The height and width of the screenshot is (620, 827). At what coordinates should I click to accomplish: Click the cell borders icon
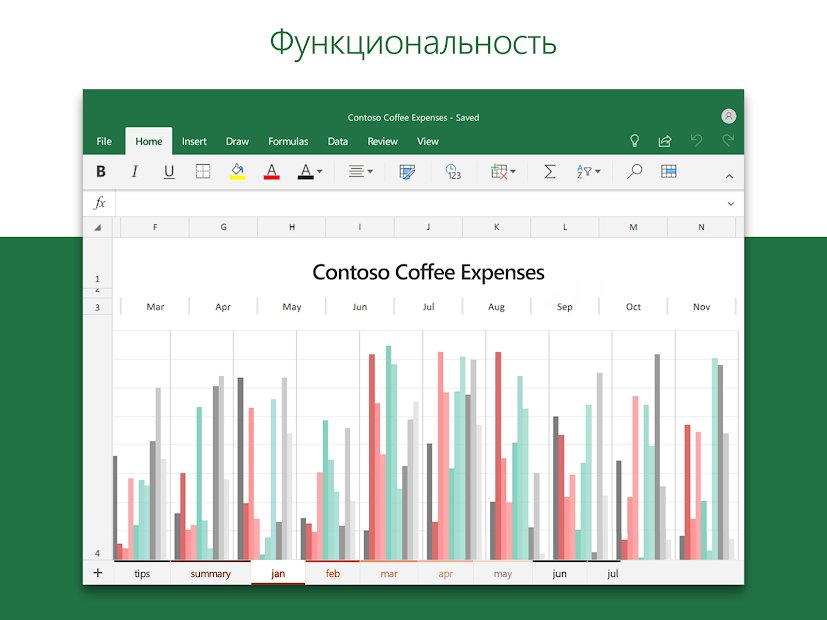[202, 171]
